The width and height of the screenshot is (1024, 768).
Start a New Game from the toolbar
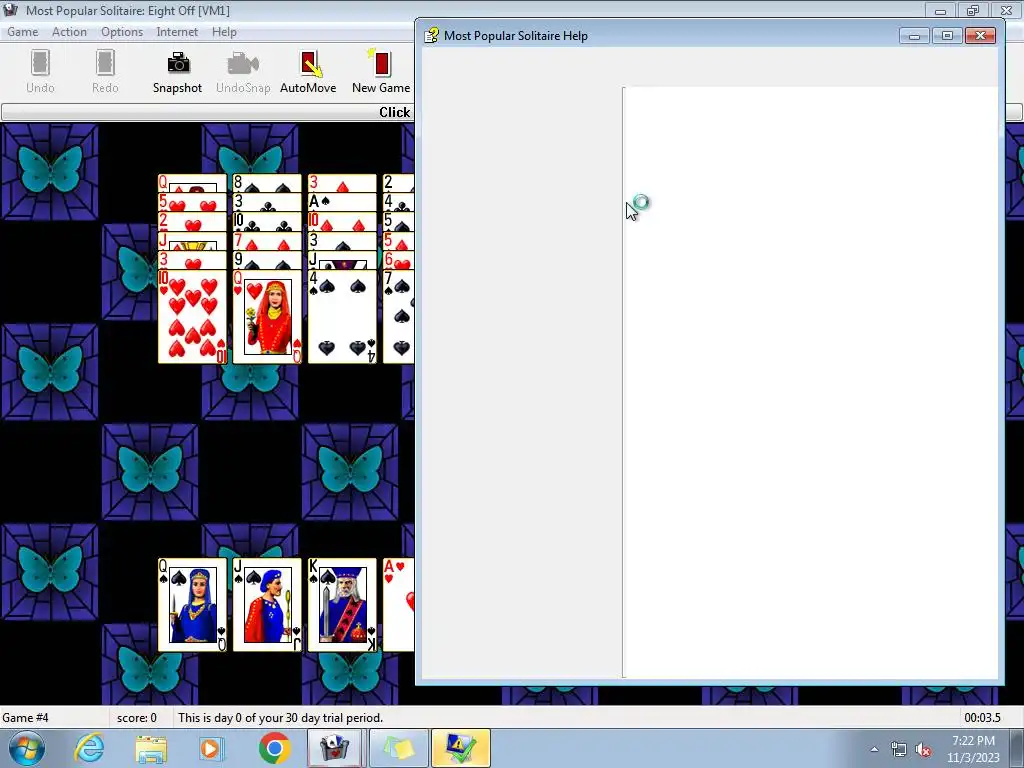tap(381, 72)
